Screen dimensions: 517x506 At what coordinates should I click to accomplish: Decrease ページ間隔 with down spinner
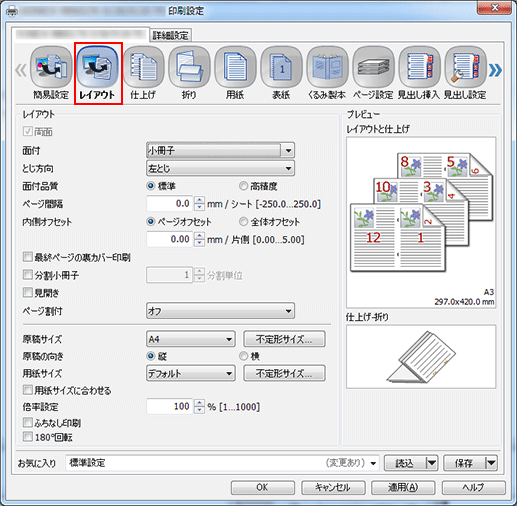point(199,207)
